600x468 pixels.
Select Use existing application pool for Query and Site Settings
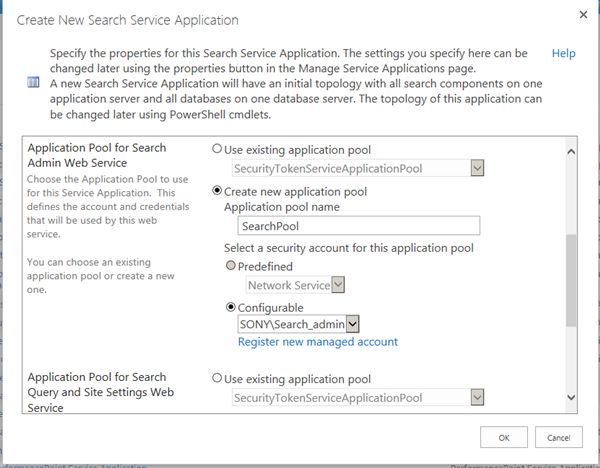(x=217, y=378)
